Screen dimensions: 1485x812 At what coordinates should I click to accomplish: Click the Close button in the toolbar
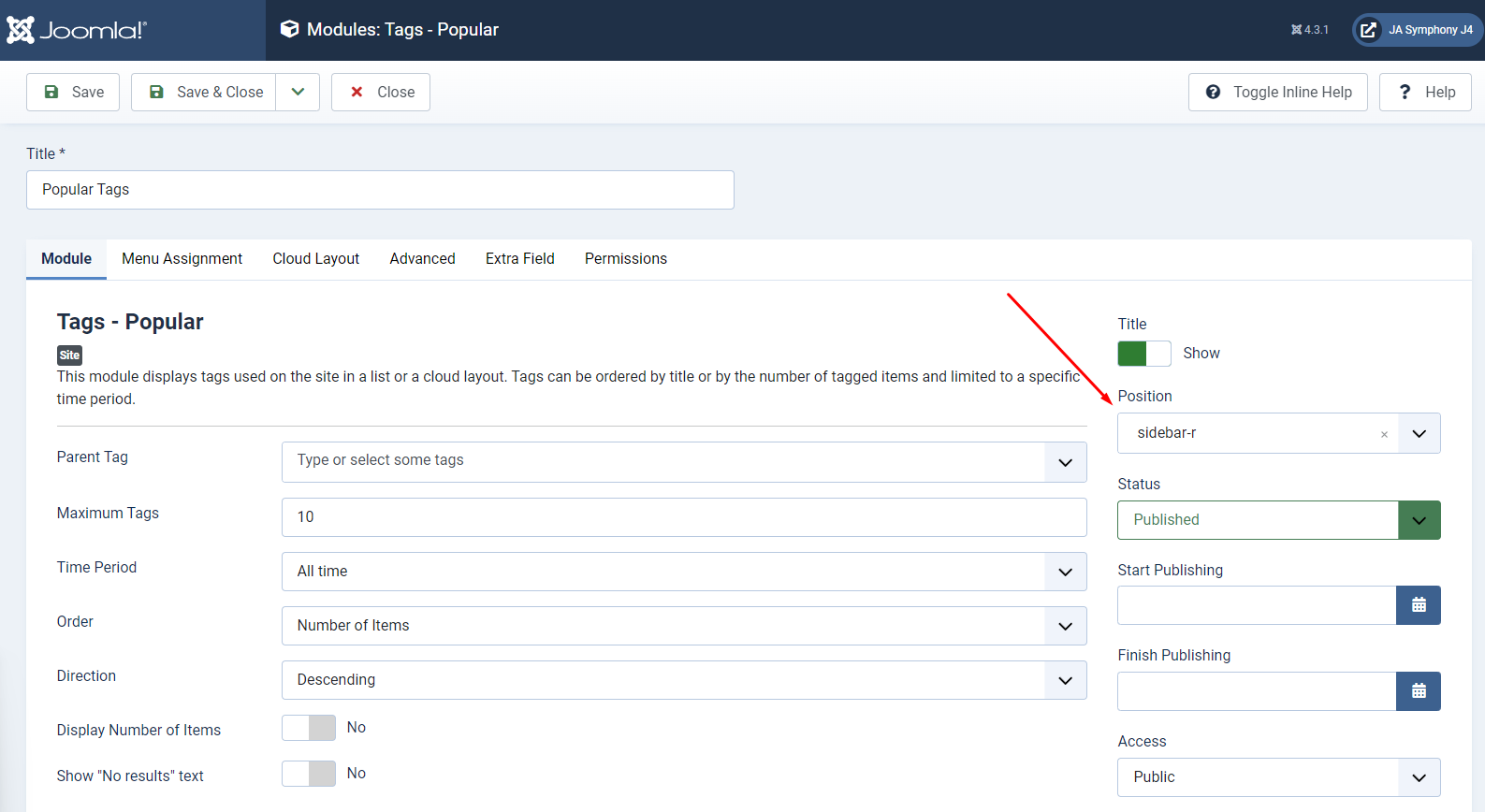pyautogui.click(x=381, y=92)
